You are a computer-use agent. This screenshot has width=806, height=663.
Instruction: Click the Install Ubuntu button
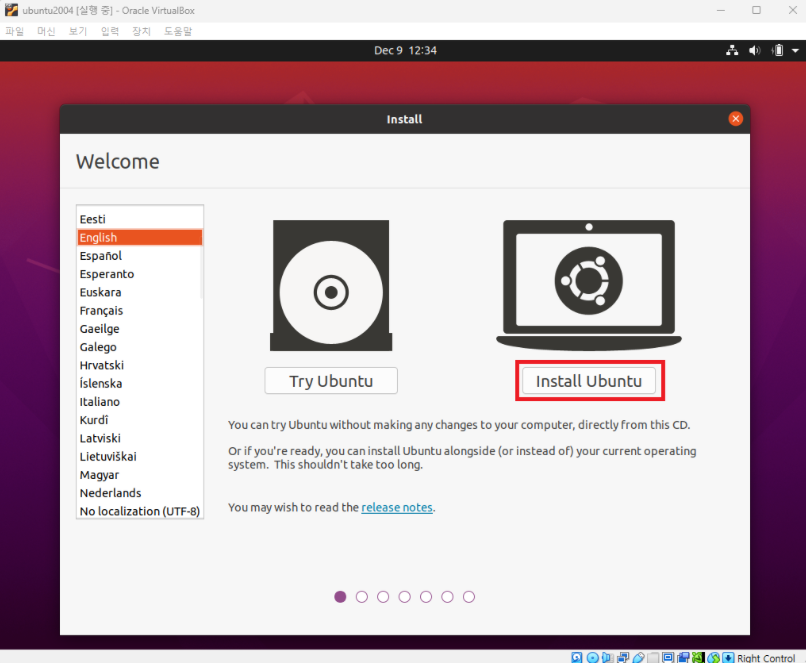point(589,381)
